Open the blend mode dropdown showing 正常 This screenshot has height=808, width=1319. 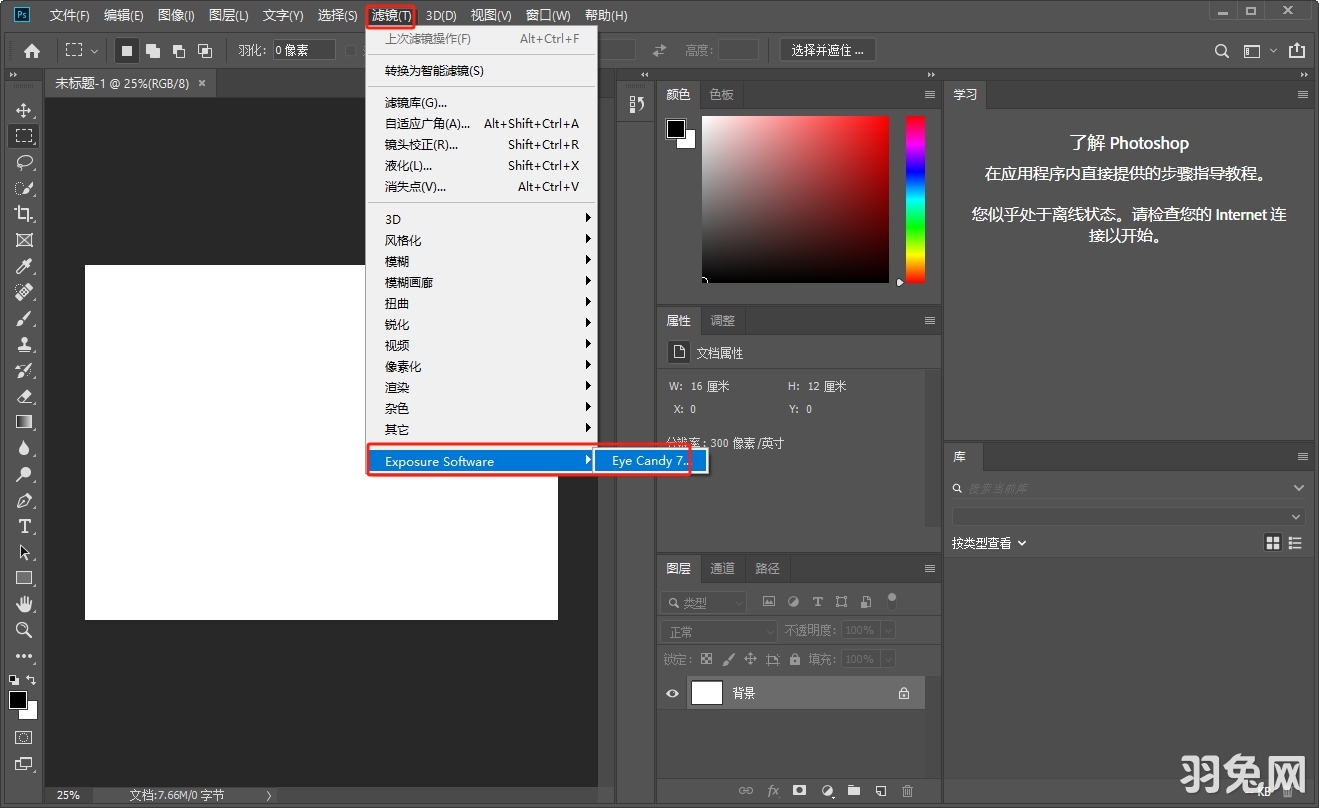tap(717, 630)
